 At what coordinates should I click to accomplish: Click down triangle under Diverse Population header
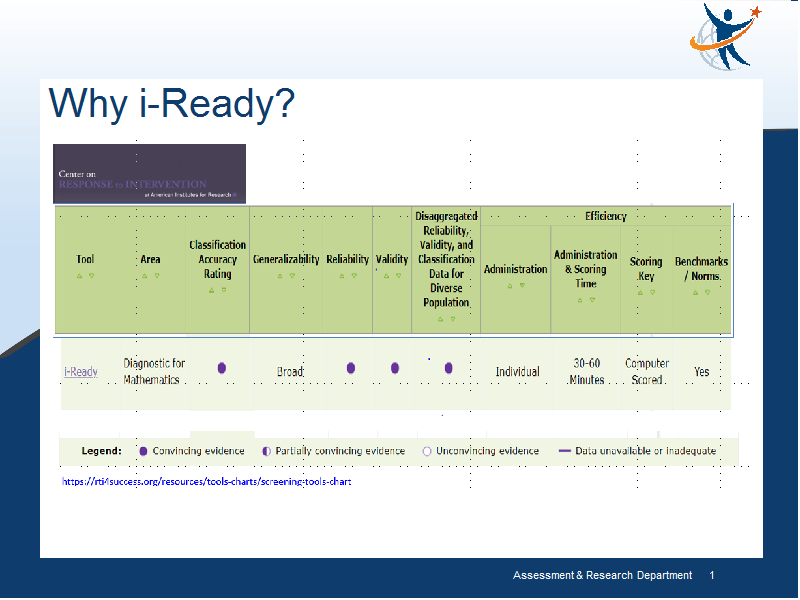tap(453, 319)
